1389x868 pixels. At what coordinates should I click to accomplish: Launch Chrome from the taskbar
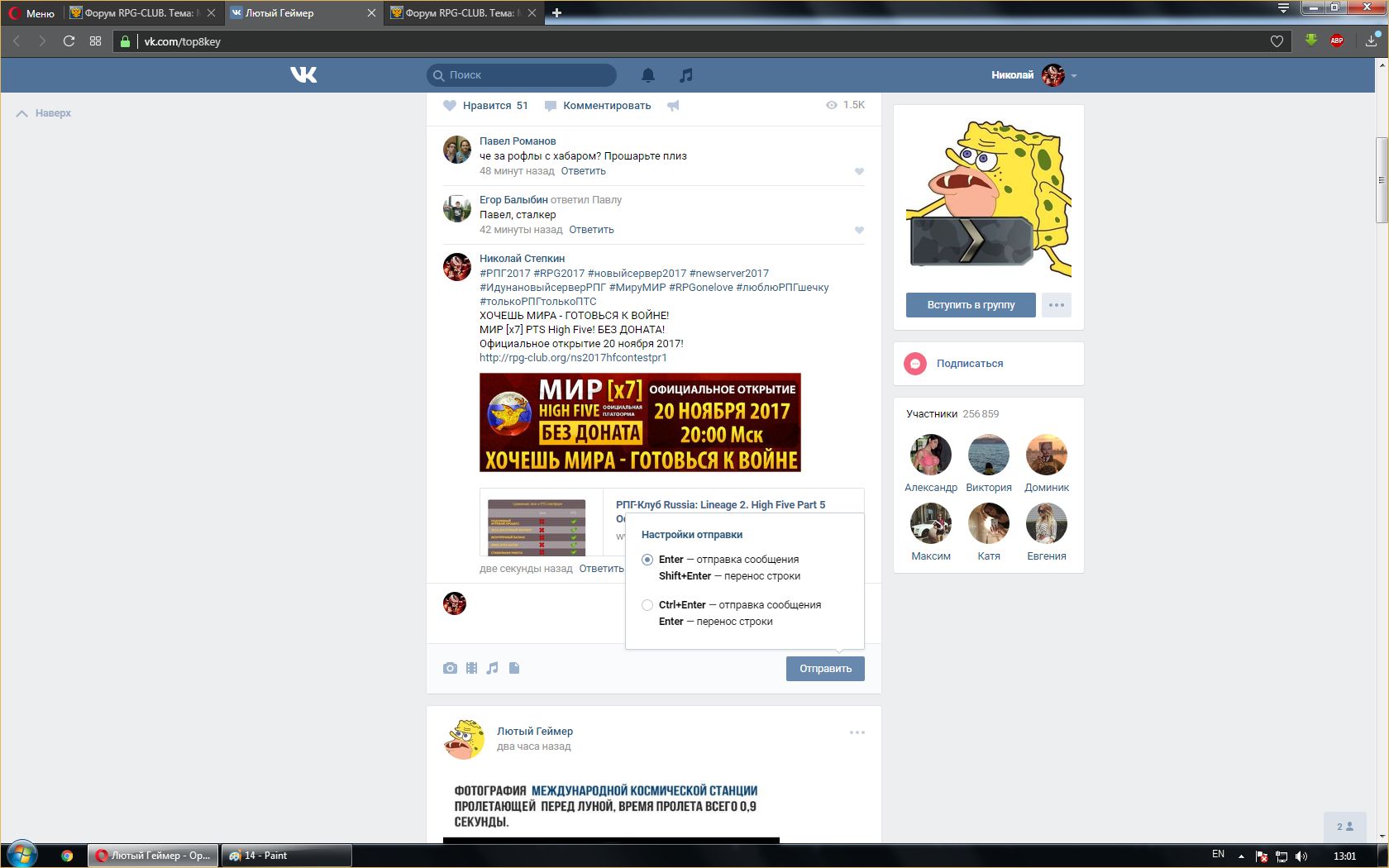67,856
